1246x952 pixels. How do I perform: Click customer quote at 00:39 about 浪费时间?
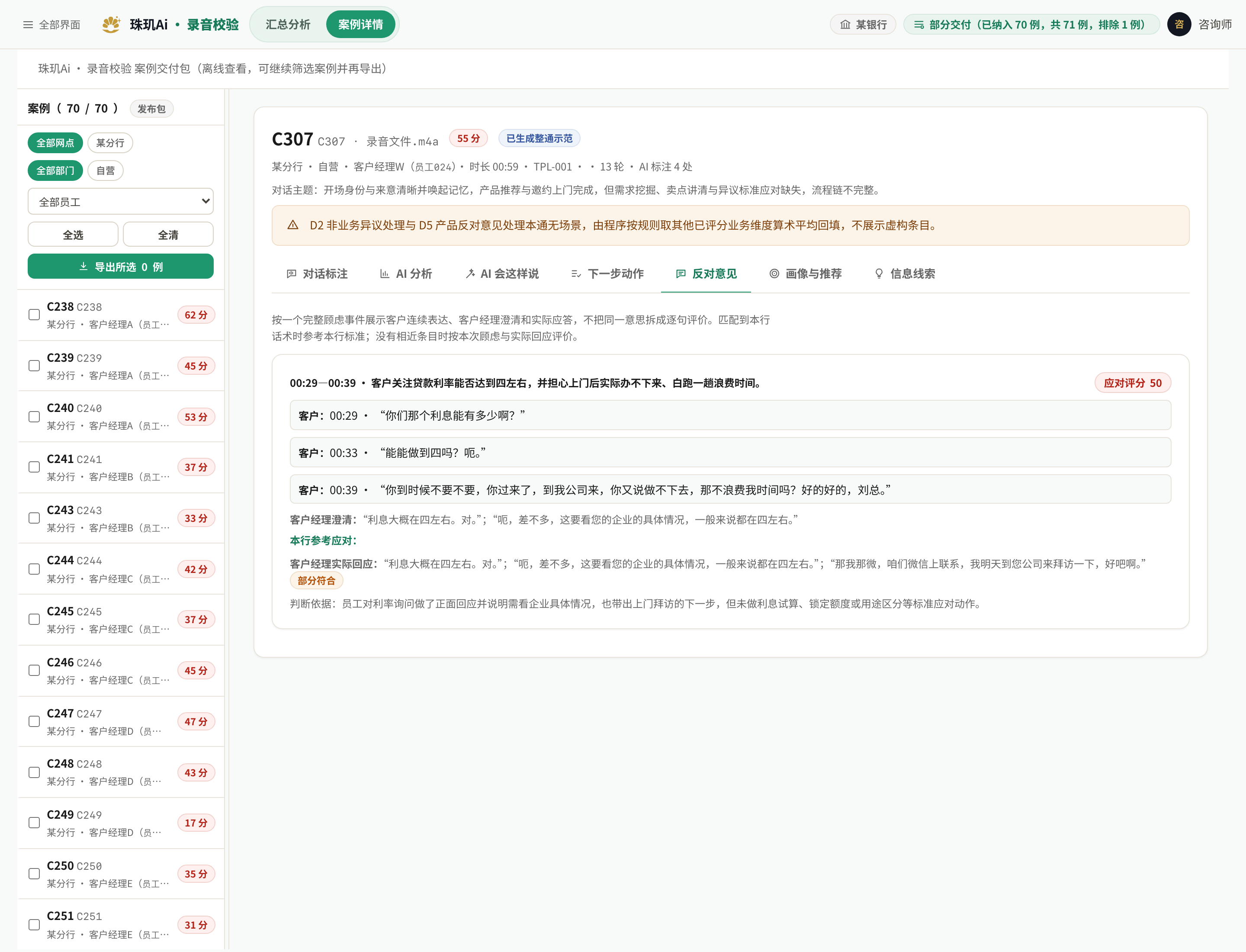[730, 489]
